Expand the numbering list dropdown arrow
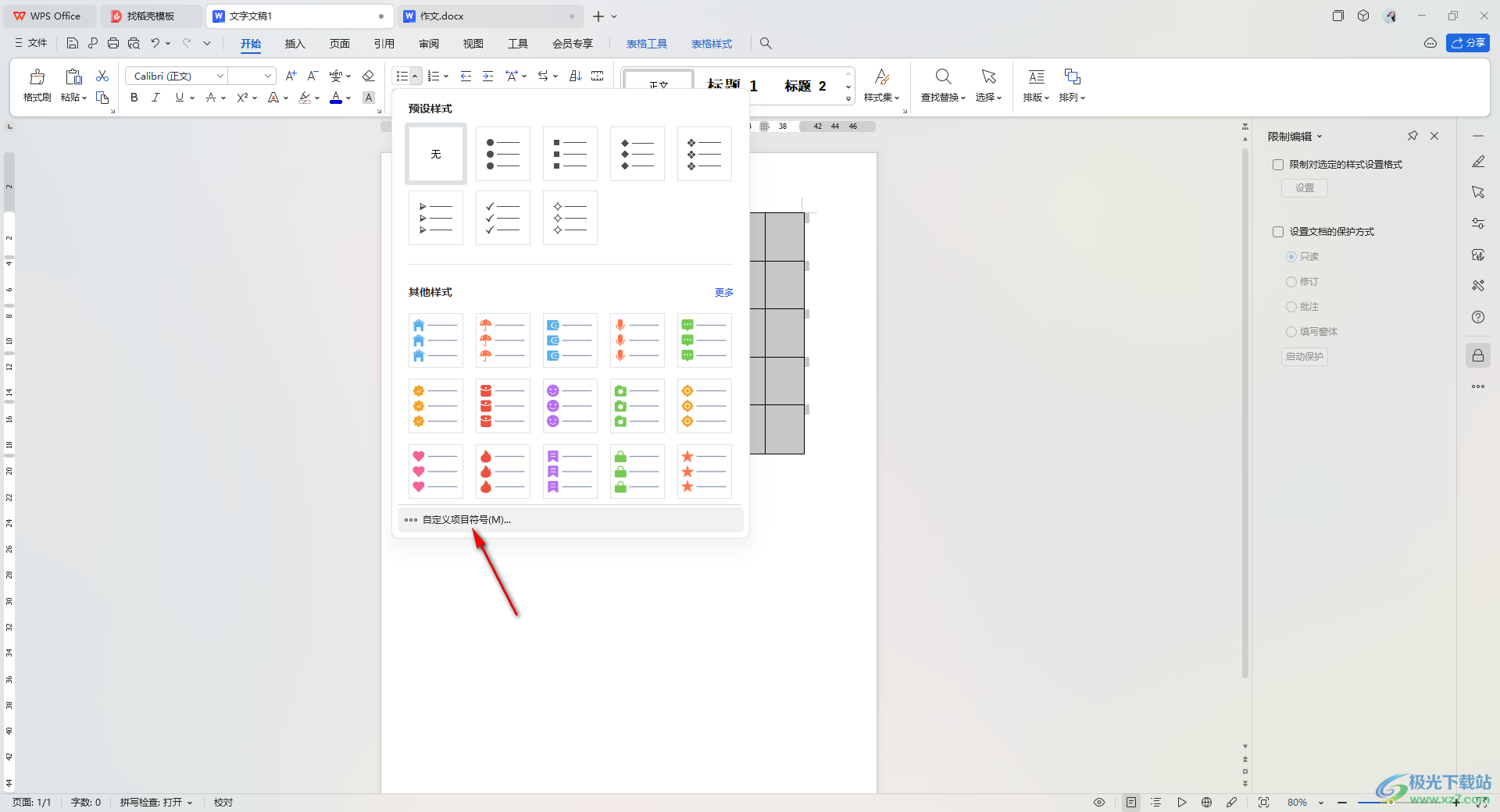Image resolution: width=1500 pixels, height=812 pixels. 446,76
